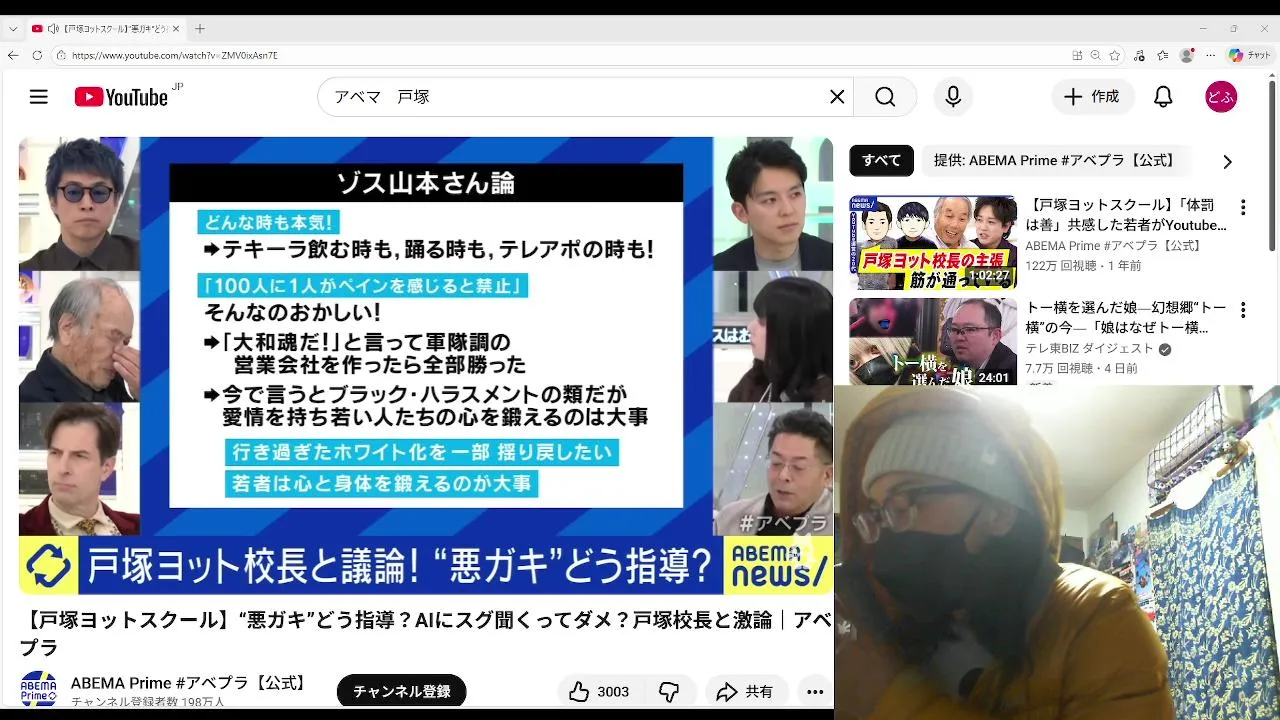Advance filter chips with right chevron
1280x720 pixels.
[1227, 161]
